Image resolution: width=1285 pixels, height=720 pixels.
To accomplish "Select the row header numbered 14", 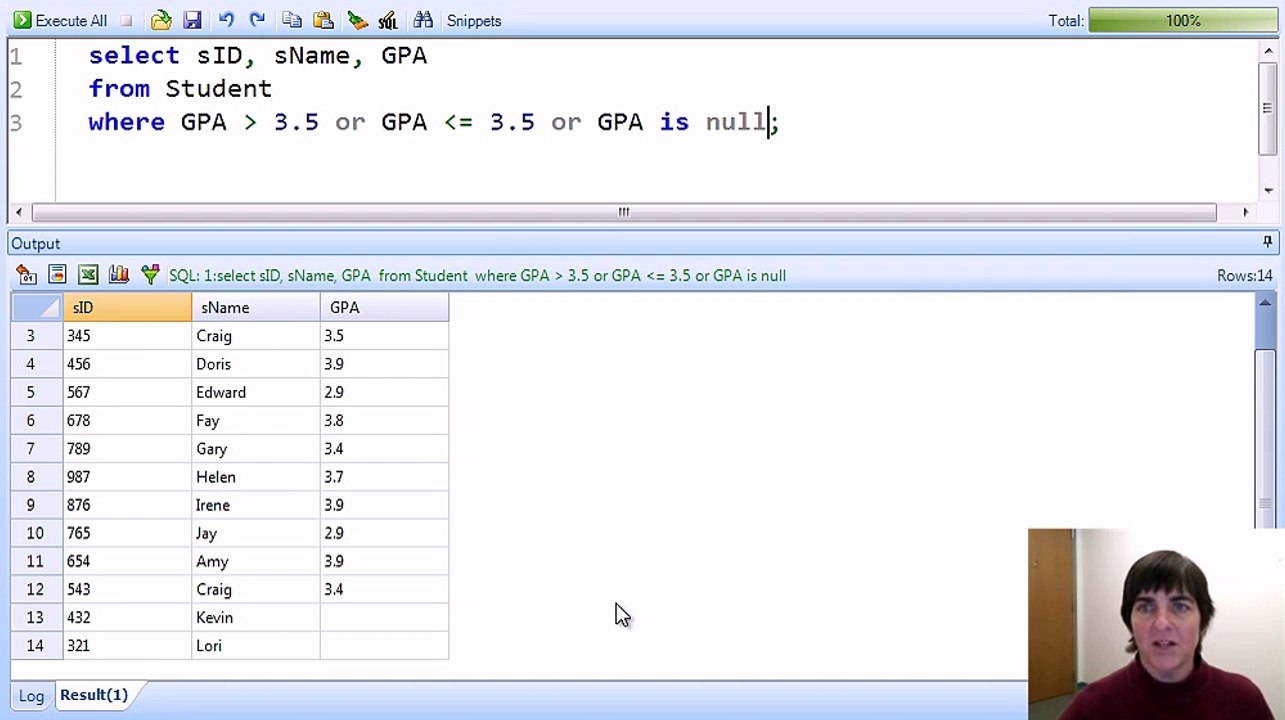I will click(x=36, y=645).
